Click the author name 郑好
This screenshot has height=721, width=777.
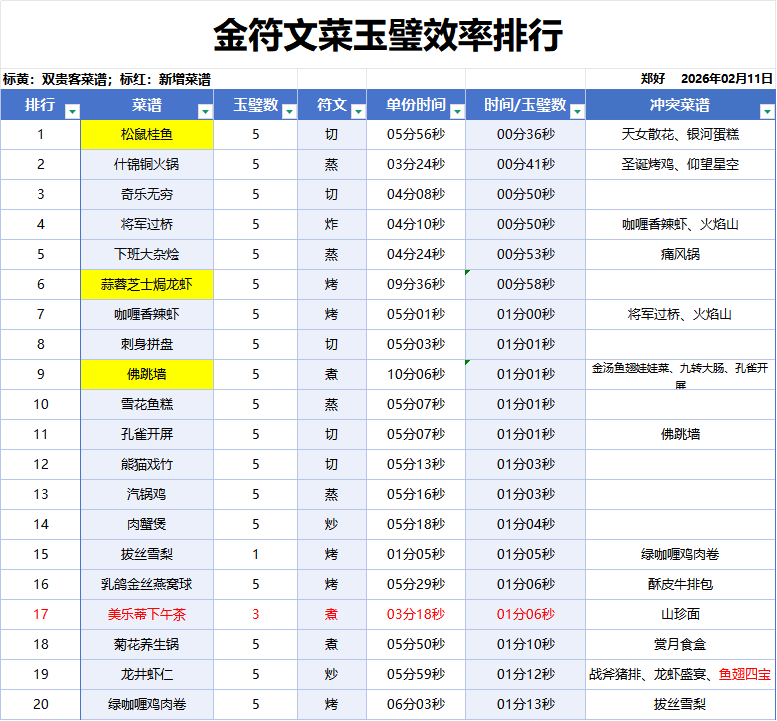(653, 79)
